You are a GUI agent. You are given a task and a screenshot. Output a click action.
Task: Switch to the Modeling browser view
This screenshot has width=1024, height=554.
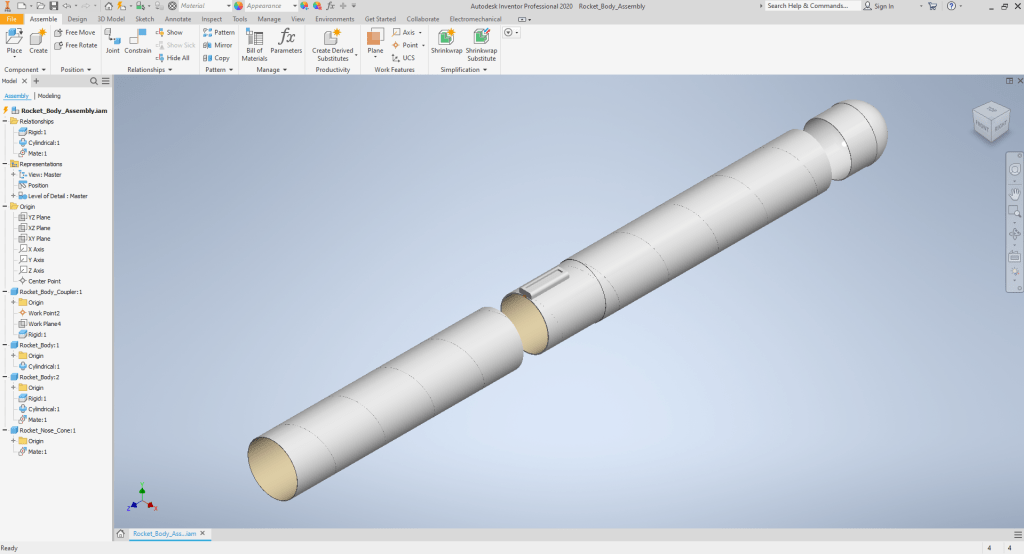(x=49, y=96)
